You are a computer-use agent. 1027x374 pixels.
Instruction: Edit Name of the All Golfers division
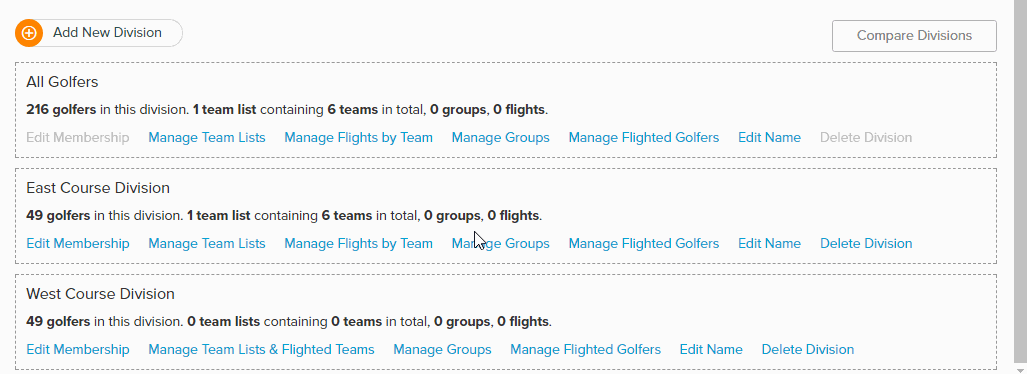click(770, 138)
